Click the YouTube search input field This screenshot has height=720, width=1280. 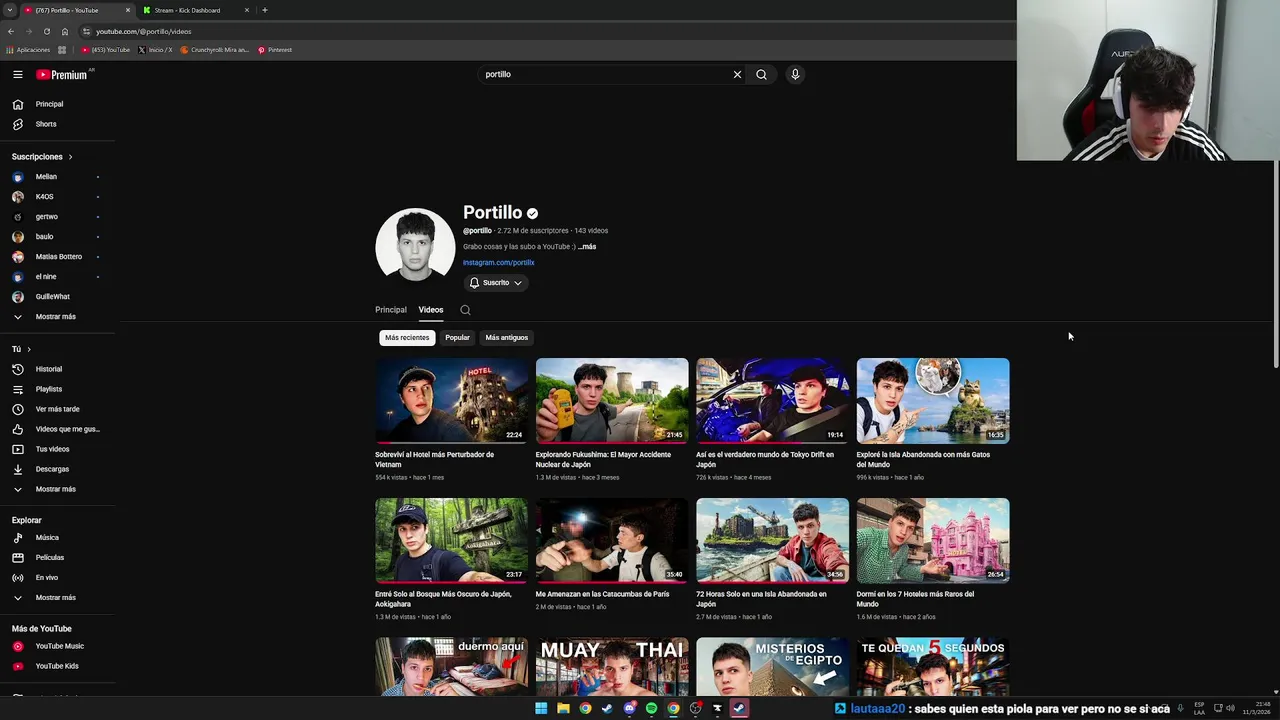(605, 74)
